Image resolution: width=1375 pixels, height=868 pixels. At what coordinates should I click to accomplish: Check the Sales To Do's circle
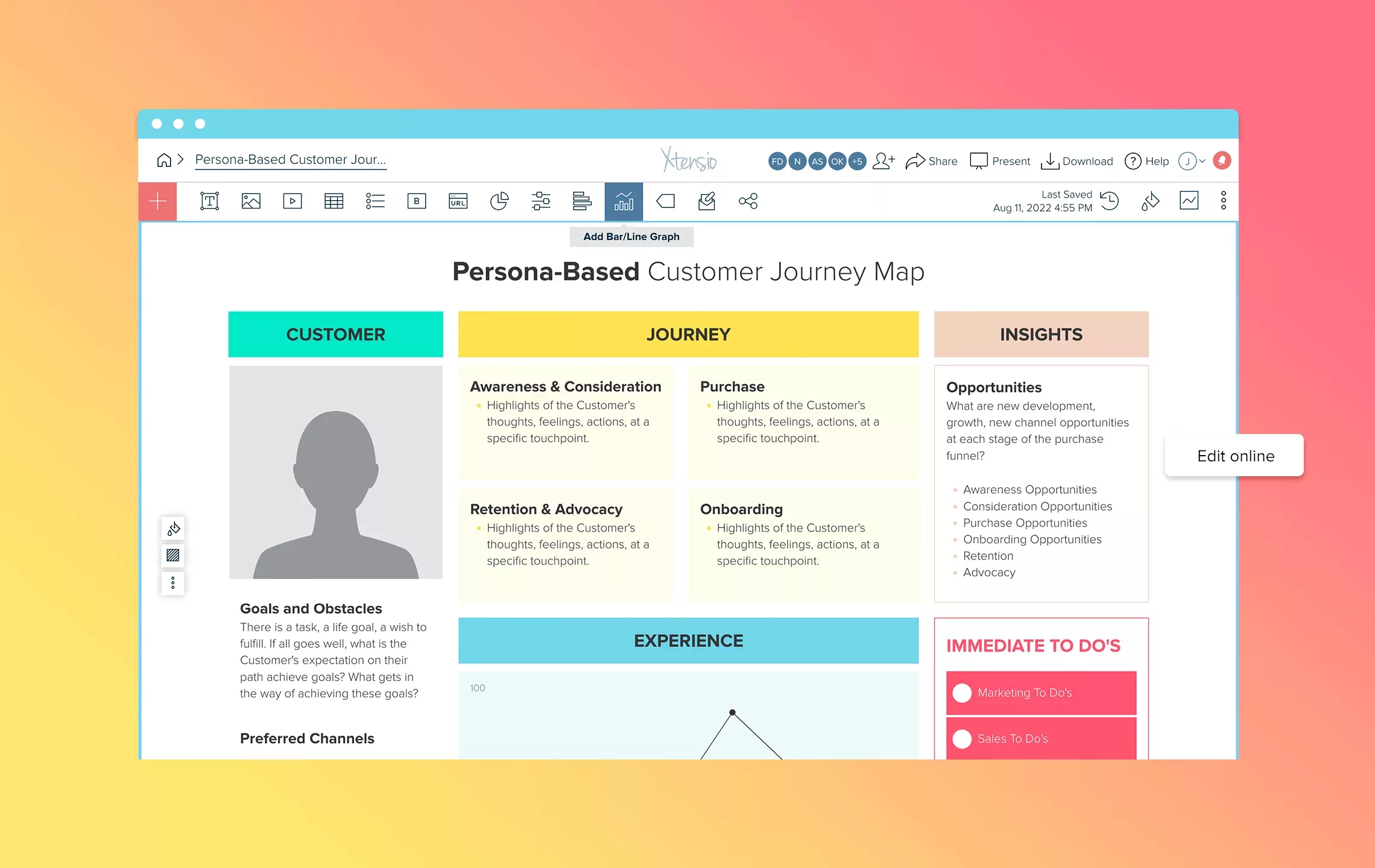tap(963, 738)
